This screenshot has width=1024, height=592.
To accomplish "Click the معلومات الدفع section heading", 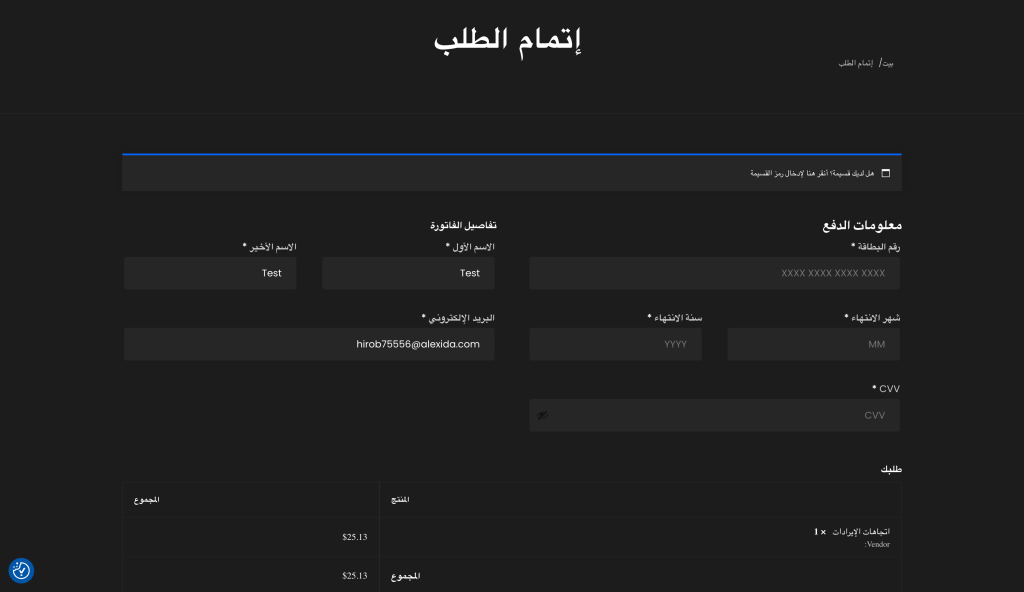I will tap(862, 225).
